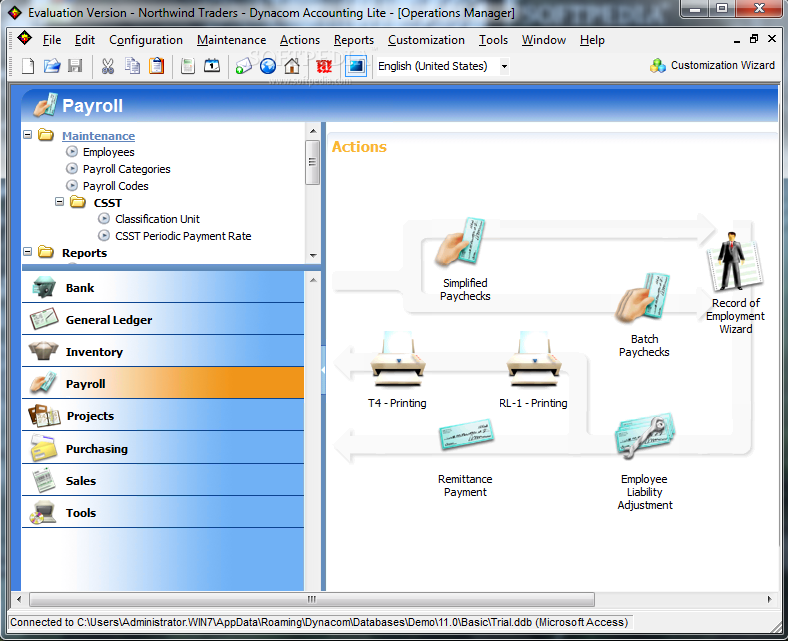Click the Save floppy disk icon
The image size is (788, 641).
coord(75,66)
